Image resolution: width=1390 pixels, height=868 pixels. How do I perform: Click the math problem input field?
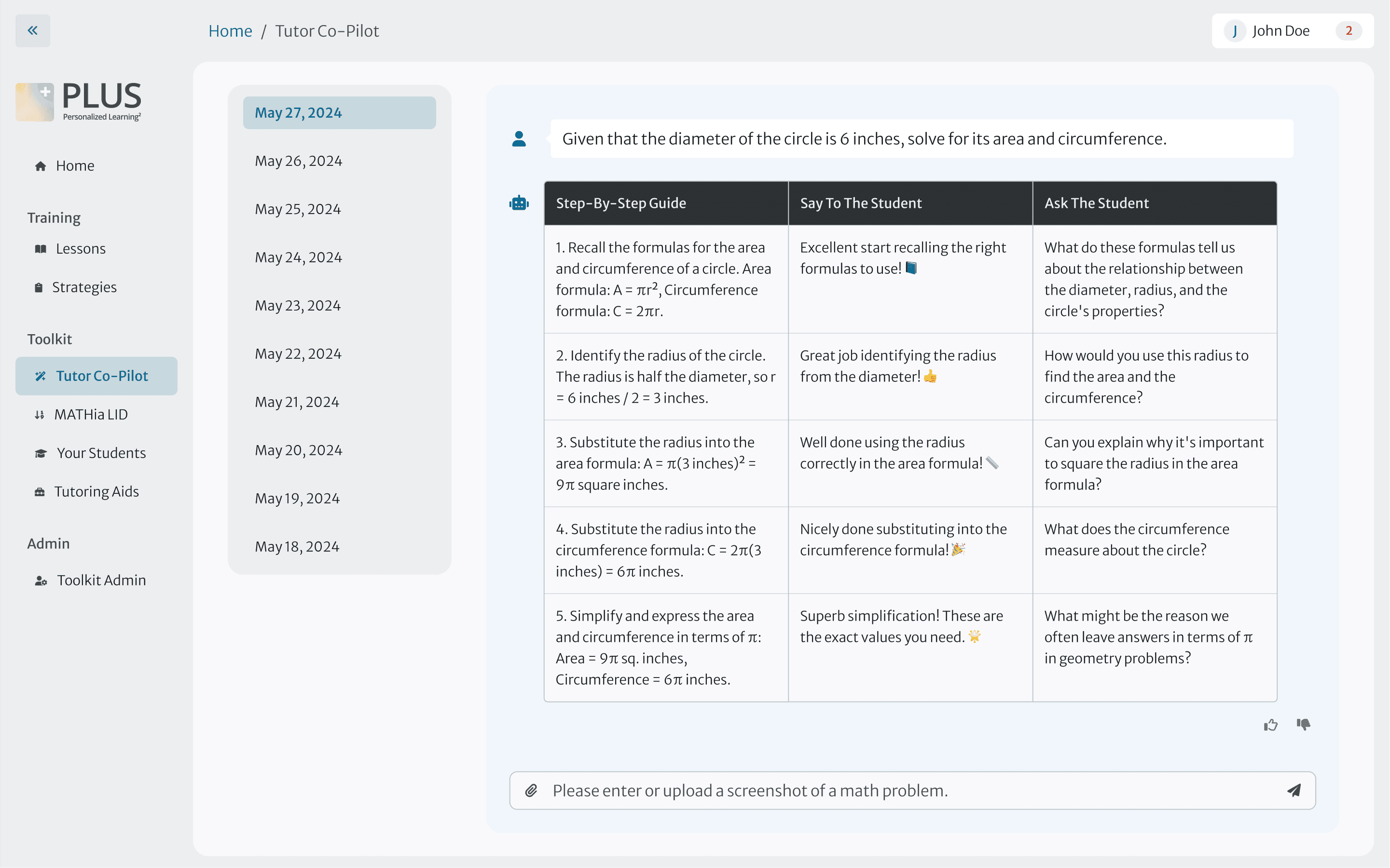point(912,790)
